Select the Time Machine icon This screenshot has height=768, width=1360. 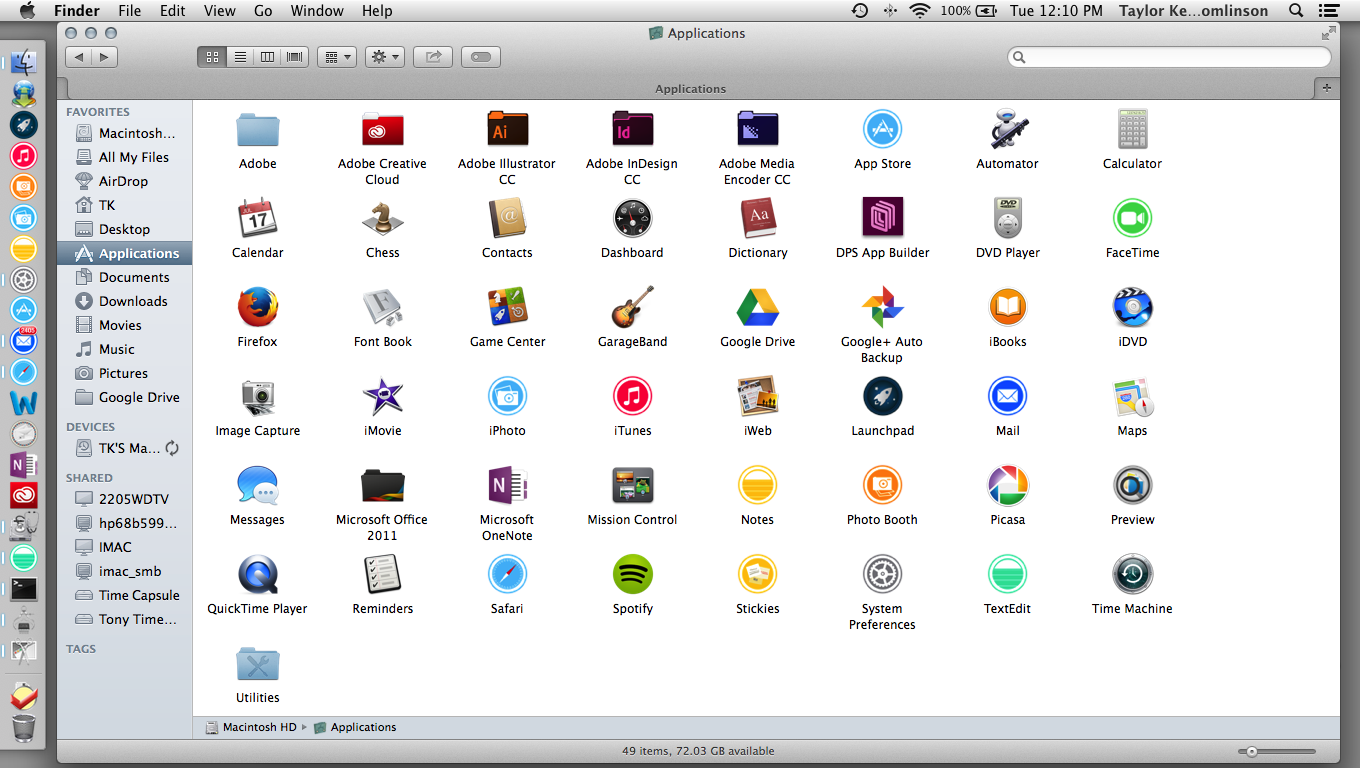pos(1132,575)
